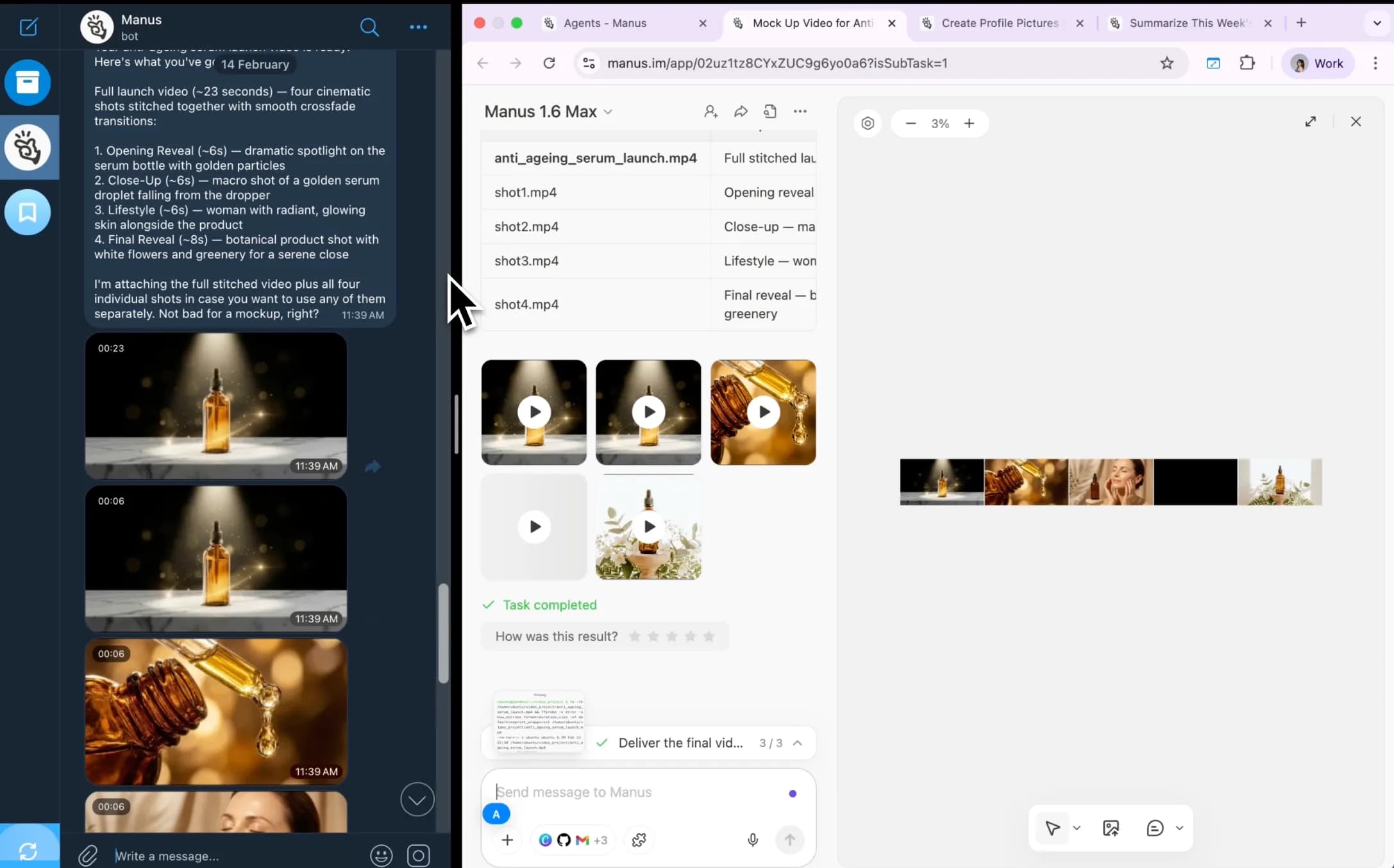Screen dimensions: 1394x868
Task: View task files via the file-search icon
Action: [770, 111]
